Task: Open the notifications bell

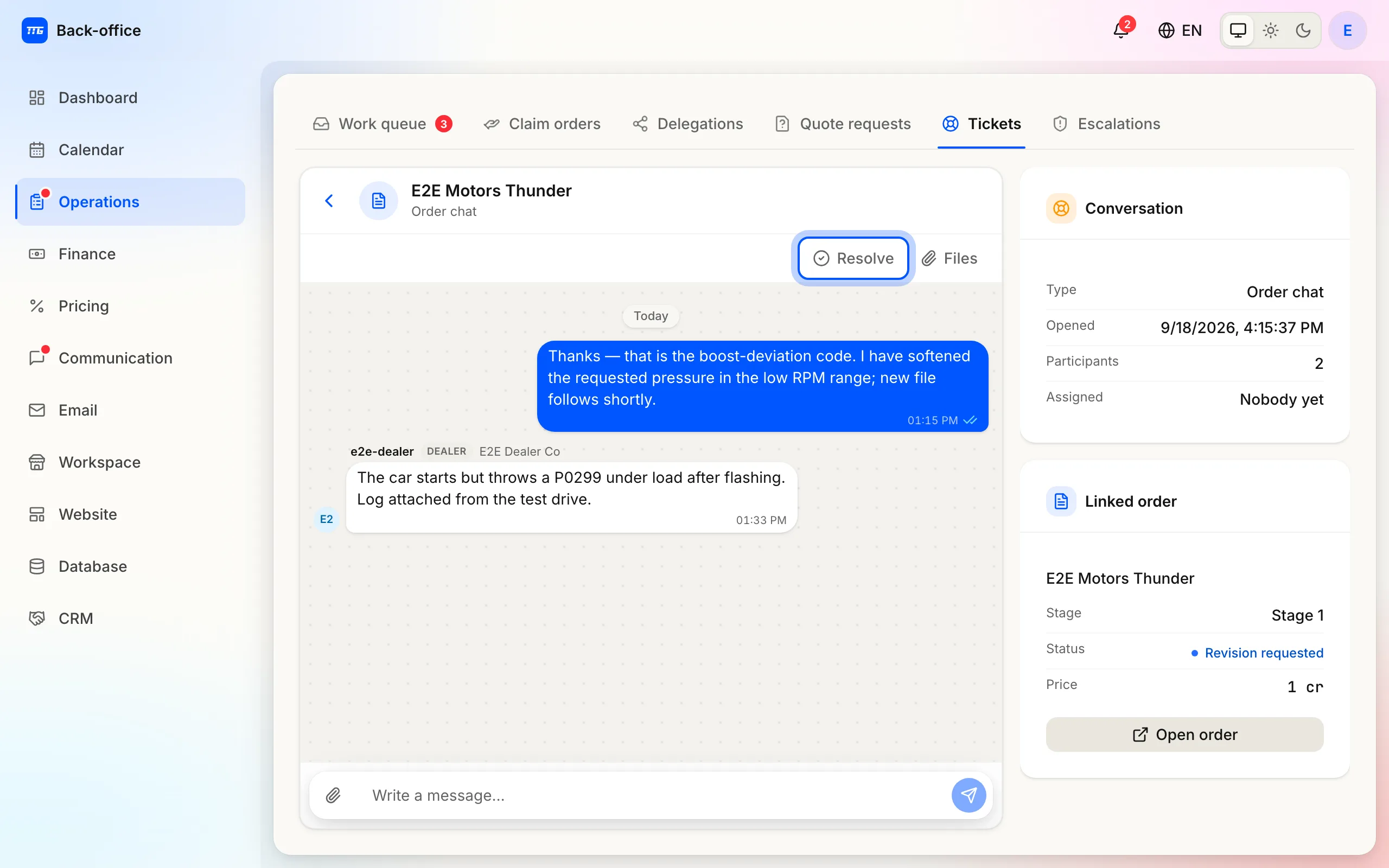Action: click(1121, 30)
